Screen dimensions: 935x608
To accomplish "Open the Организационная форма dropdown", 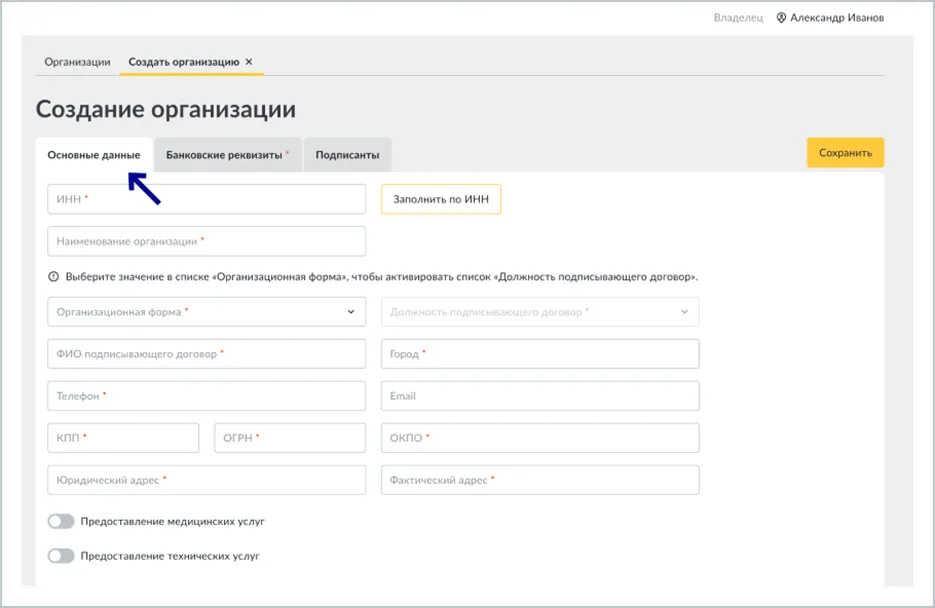I will (206, 312).
